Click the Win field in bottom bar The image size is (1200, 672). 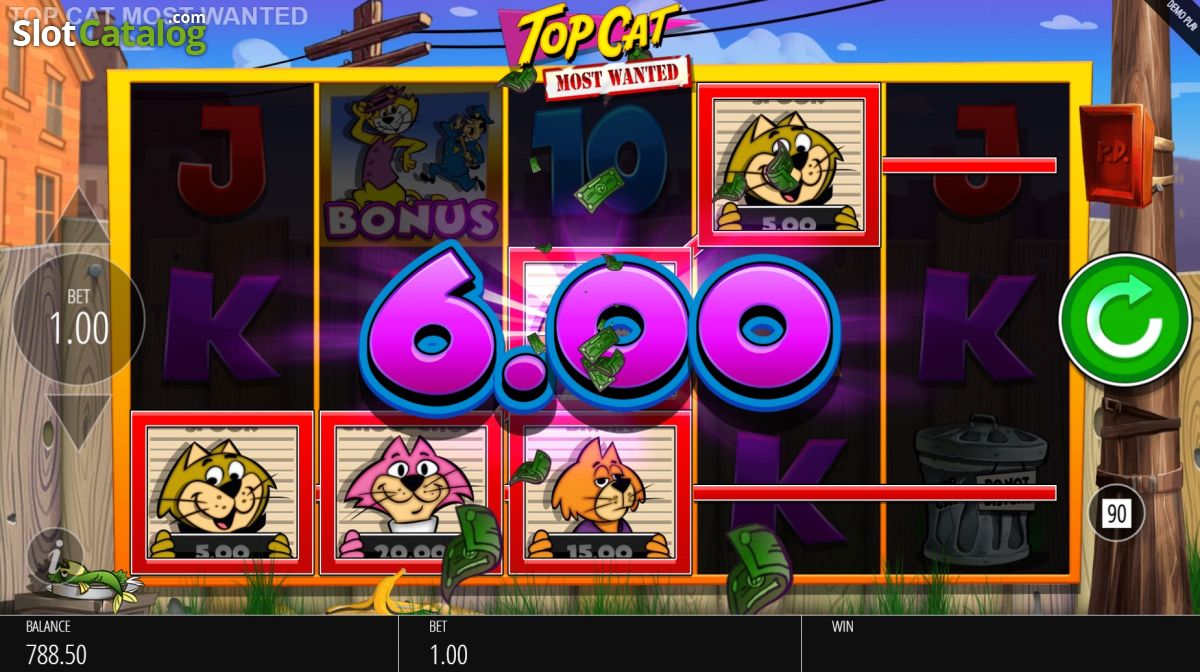pos(1000,643)
